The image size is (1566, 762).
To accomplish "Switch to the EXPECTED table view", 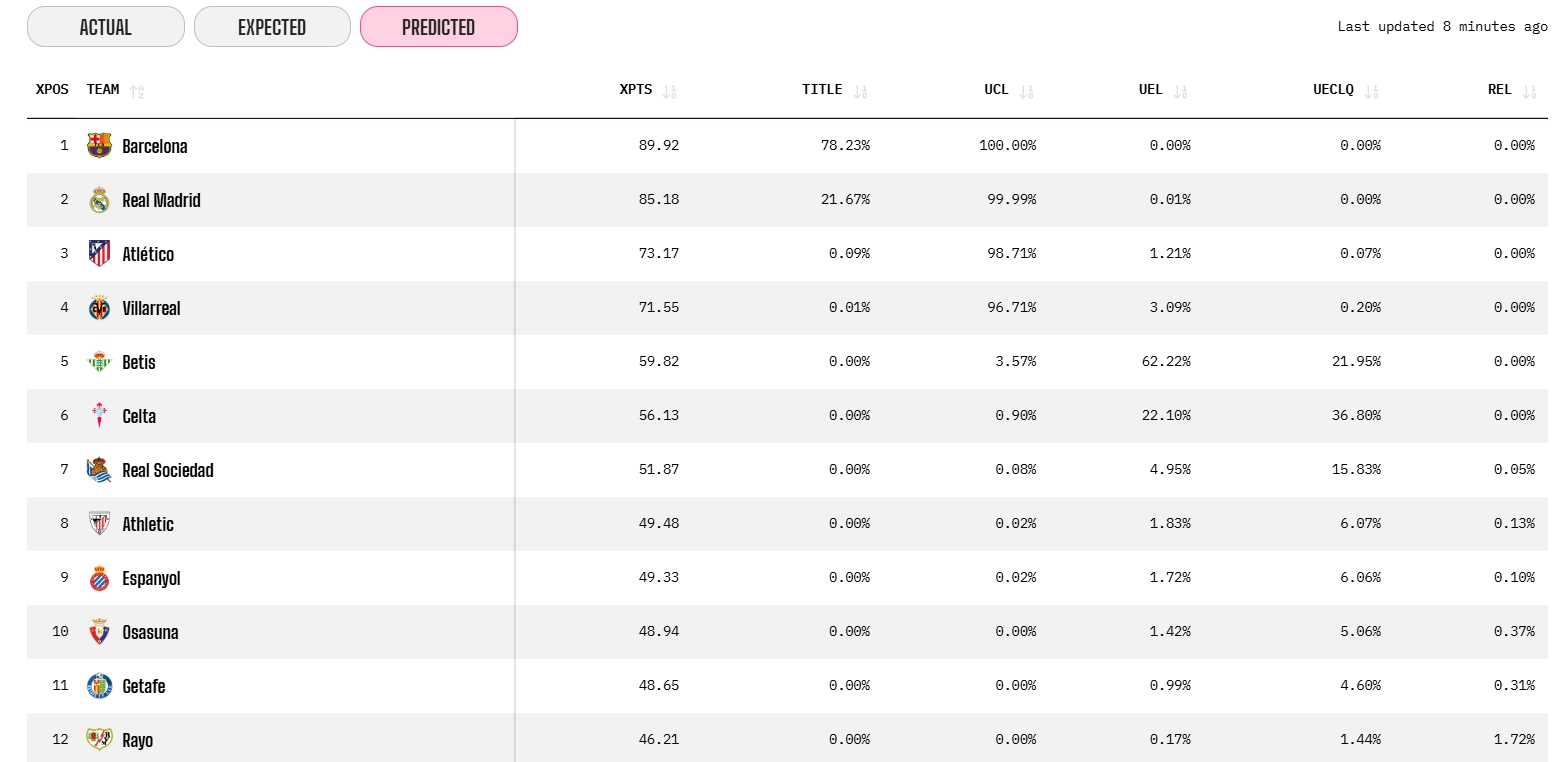I will point(272,27).
